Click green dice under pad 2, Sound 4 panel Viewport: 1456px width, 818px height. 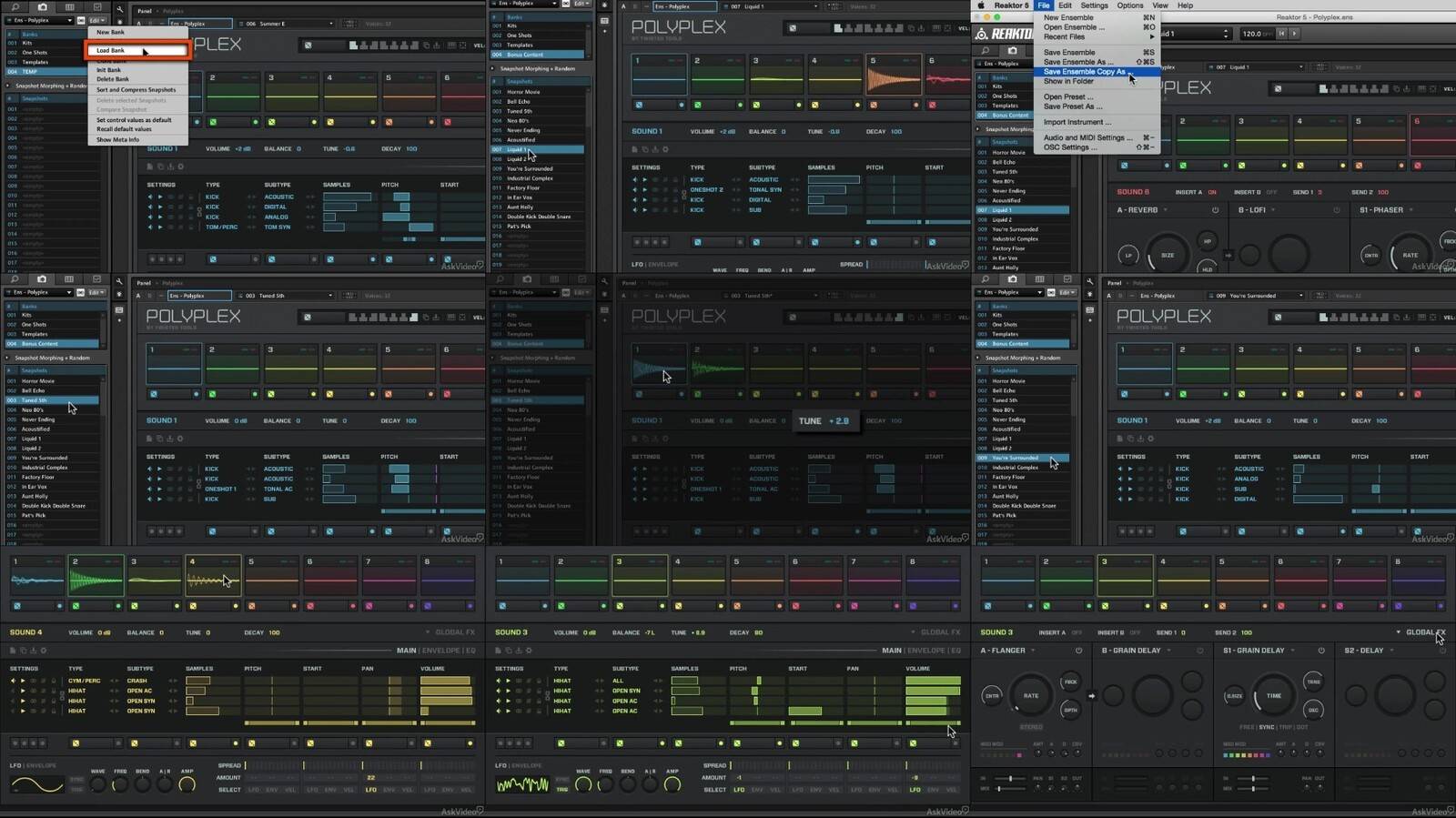tap(76, 606)
